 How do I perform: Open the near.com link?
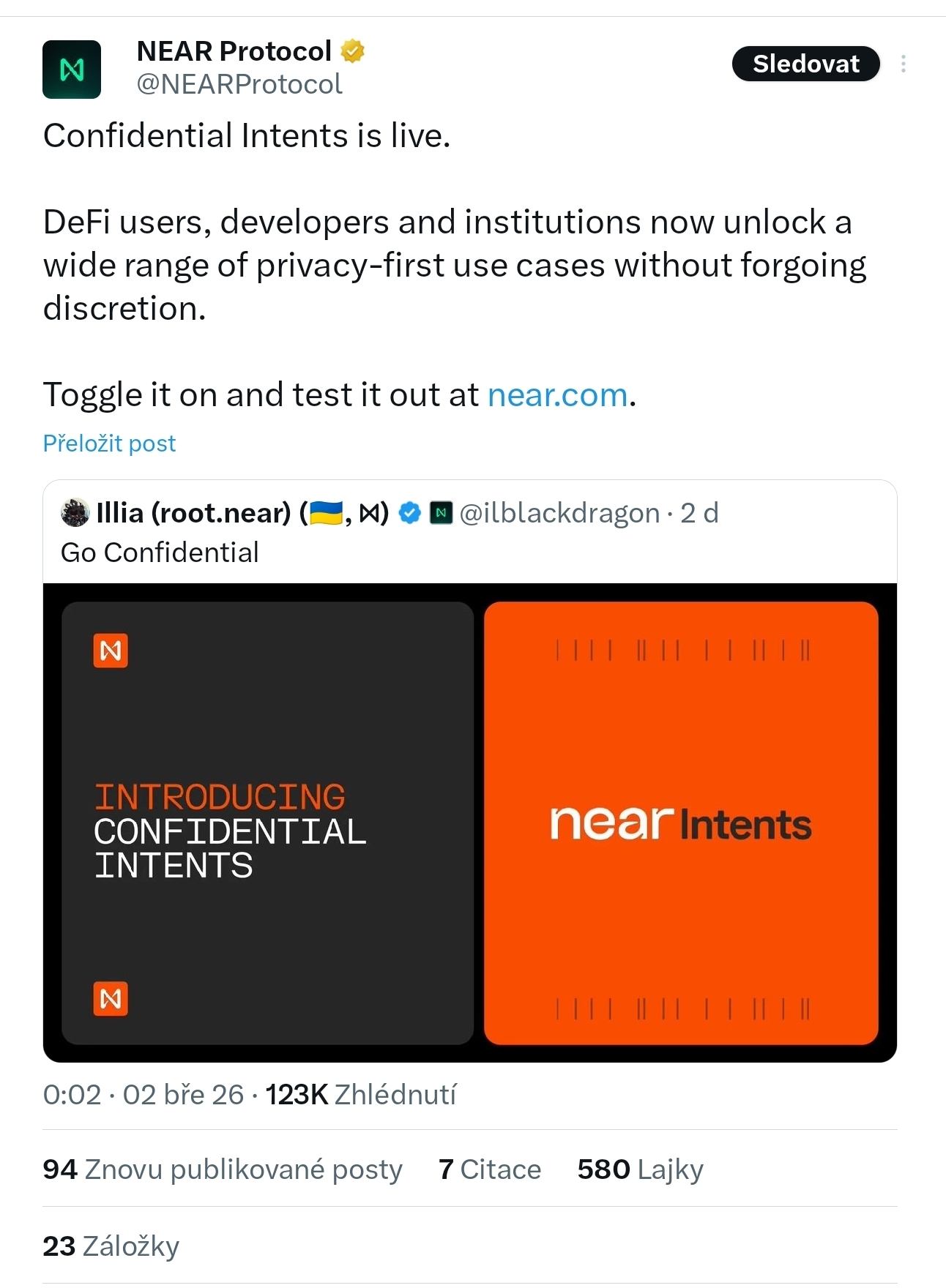point(557,395)
